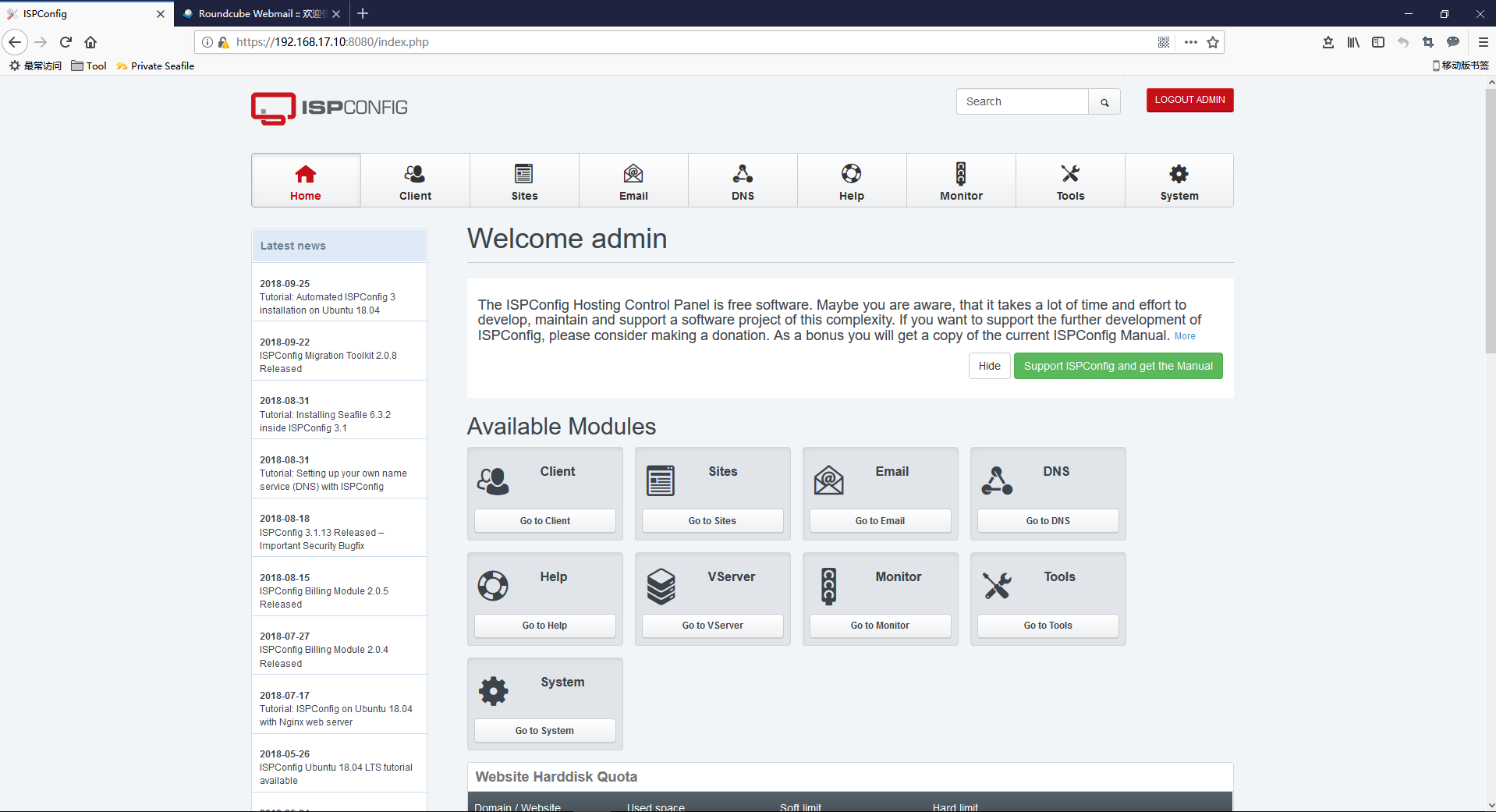Switch to the Email navigation tab
The image size is (1496, 812).
point(633,180)
